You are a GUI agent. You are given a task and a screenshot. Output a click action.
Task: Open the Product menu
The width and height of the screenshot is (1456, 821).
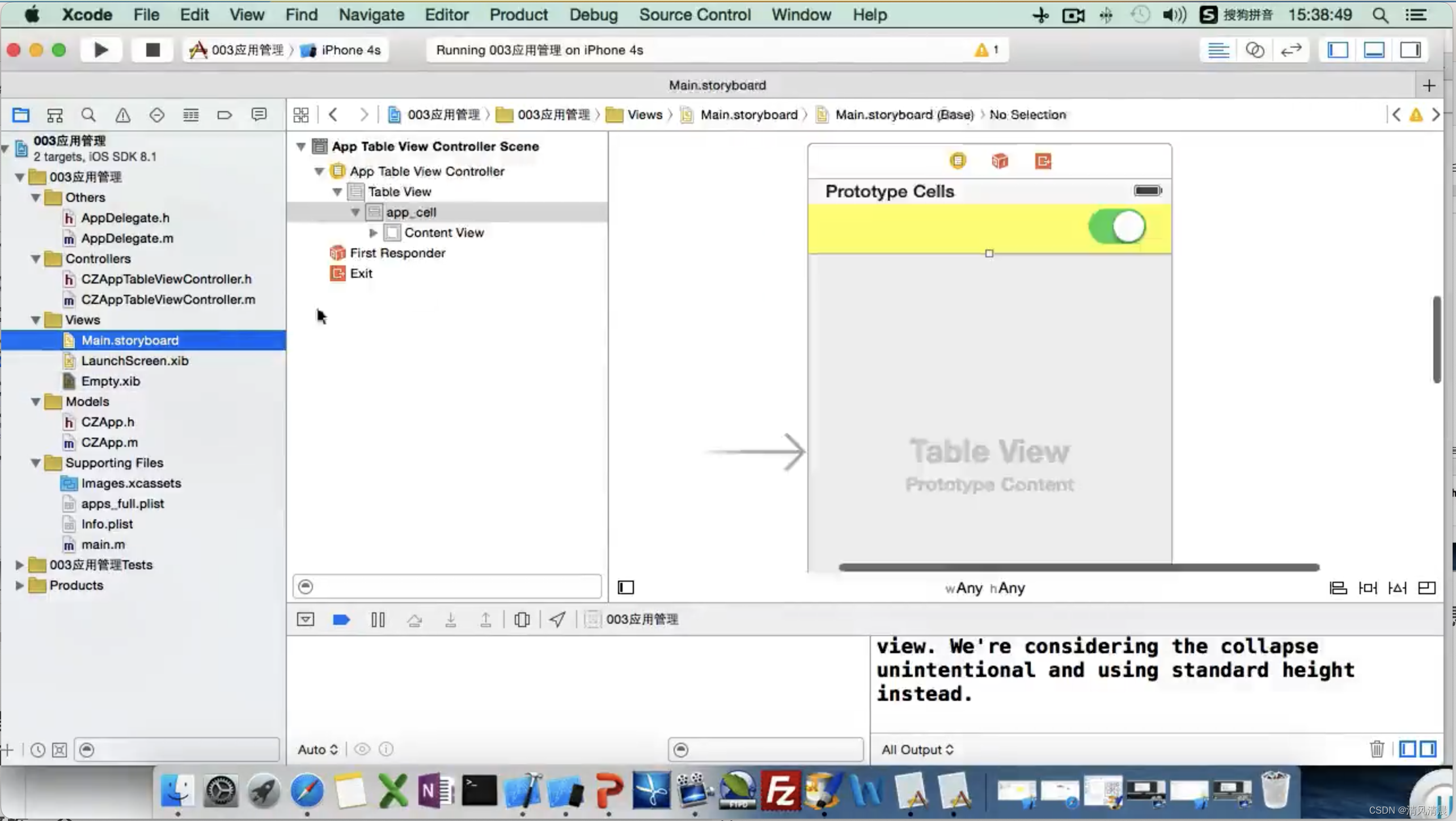(518, 15)
